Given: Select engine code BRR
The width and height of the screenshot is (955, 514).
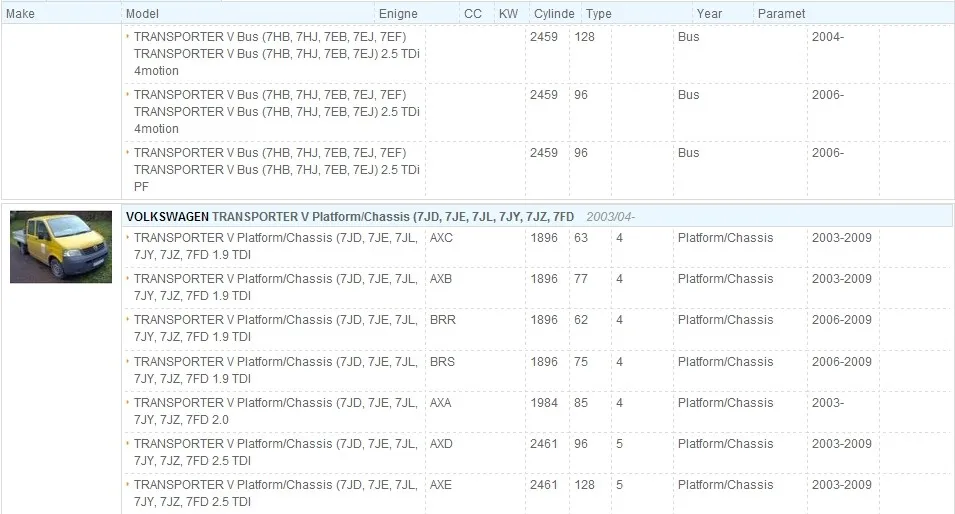Looking at the screenshot, I should [442, 320].
